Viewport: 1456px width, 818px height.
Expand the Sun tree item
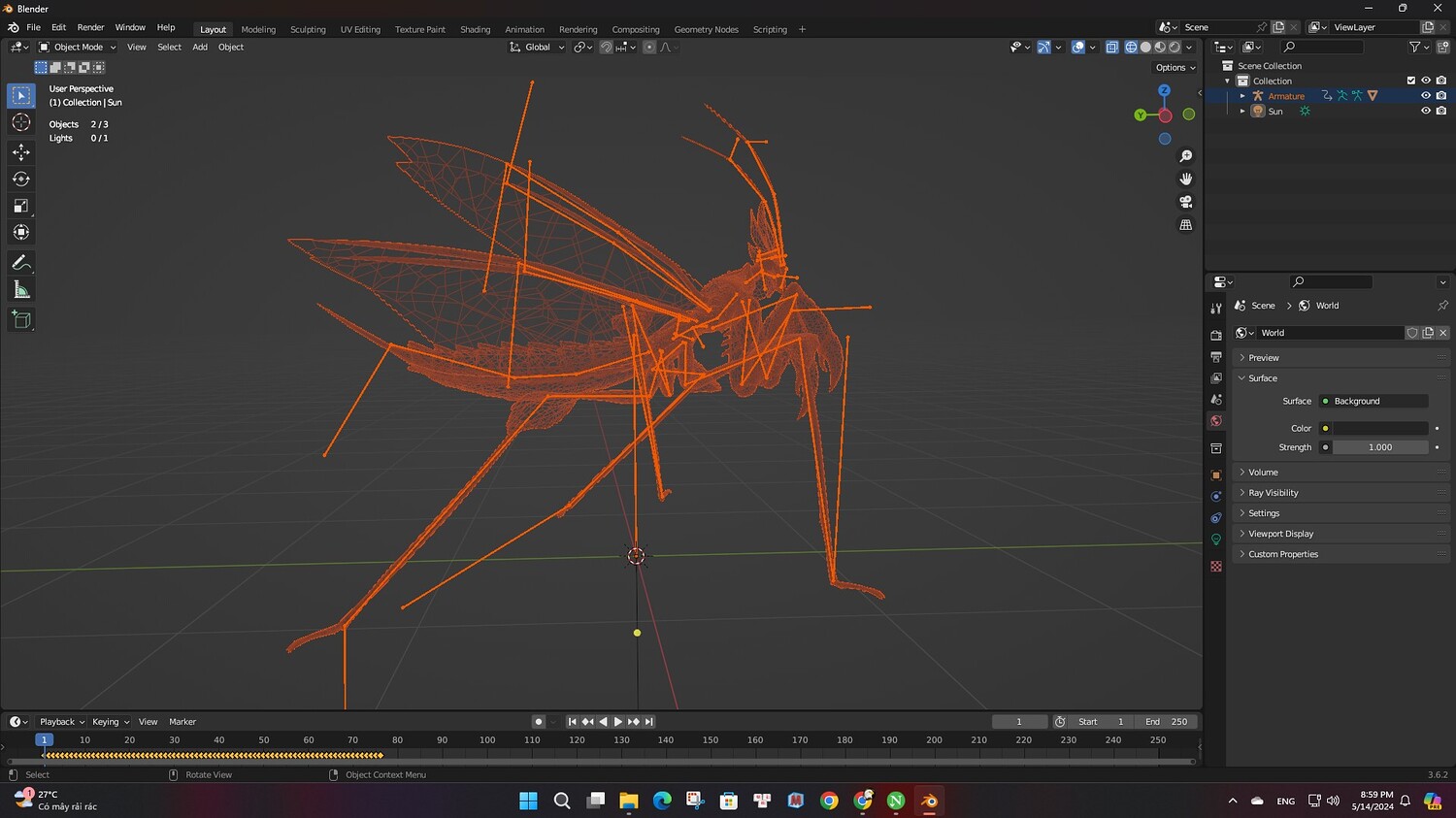(x=1242, y=111)
